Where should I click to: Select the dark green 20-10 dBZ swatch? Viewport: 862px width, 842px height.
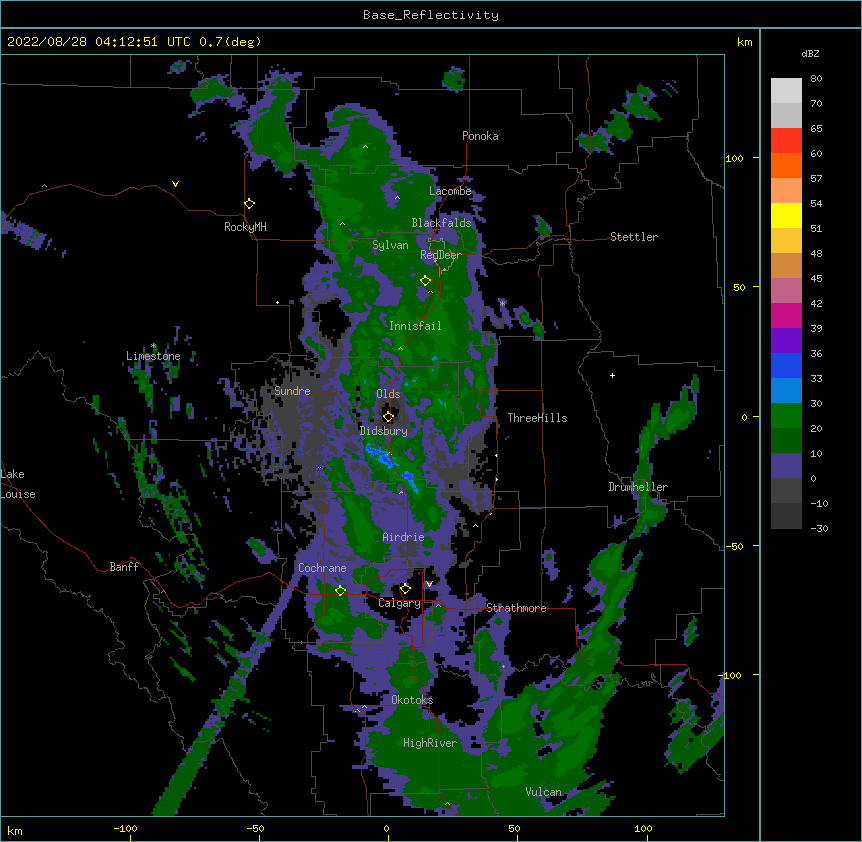pos(786,440)
